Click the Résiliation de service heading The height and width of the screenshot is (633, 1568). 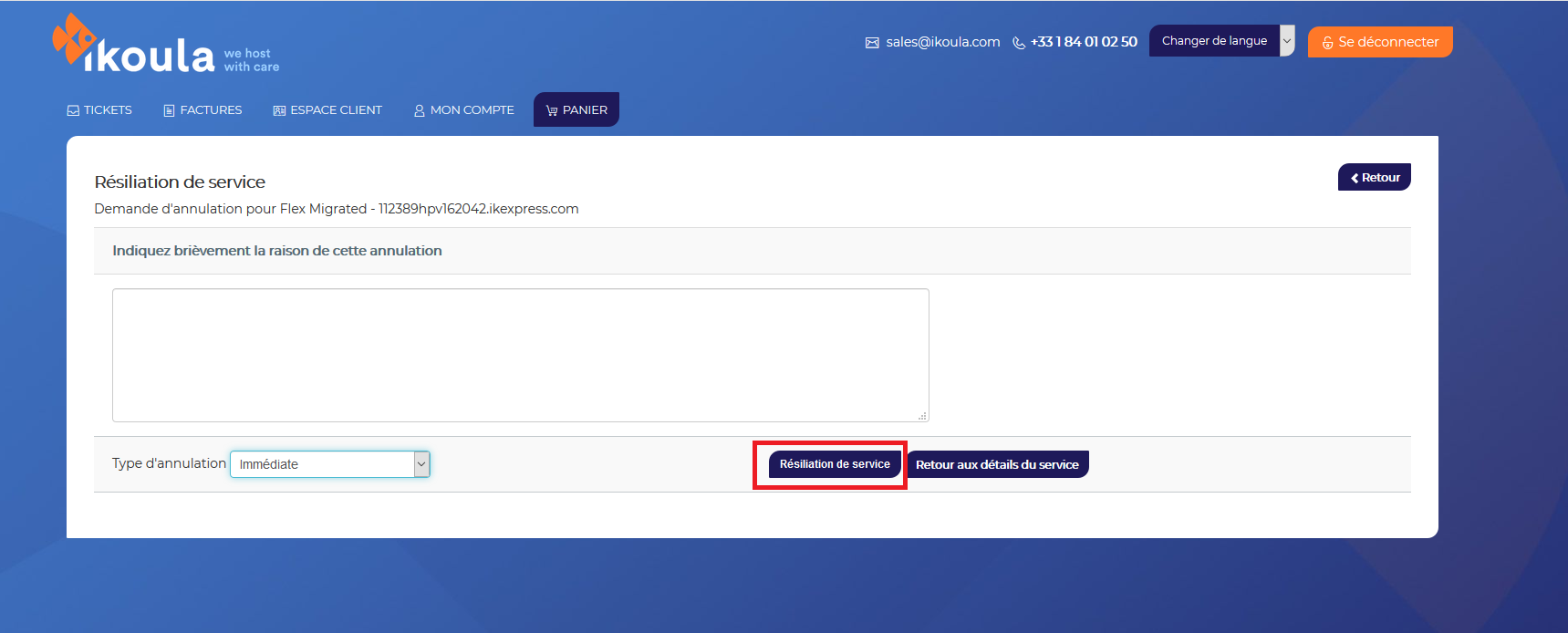point(180,182)
